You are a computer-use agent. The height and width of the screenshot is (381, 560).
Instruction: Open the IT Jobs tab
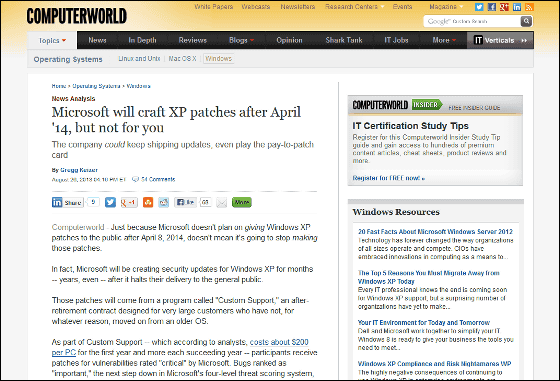coord(396,40)
